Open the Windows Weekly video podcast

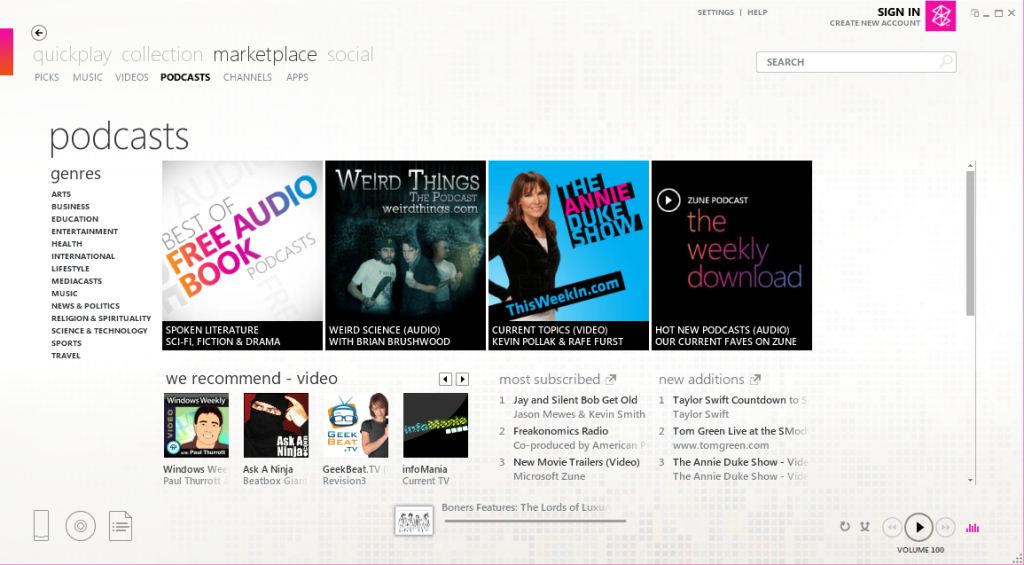196,425
